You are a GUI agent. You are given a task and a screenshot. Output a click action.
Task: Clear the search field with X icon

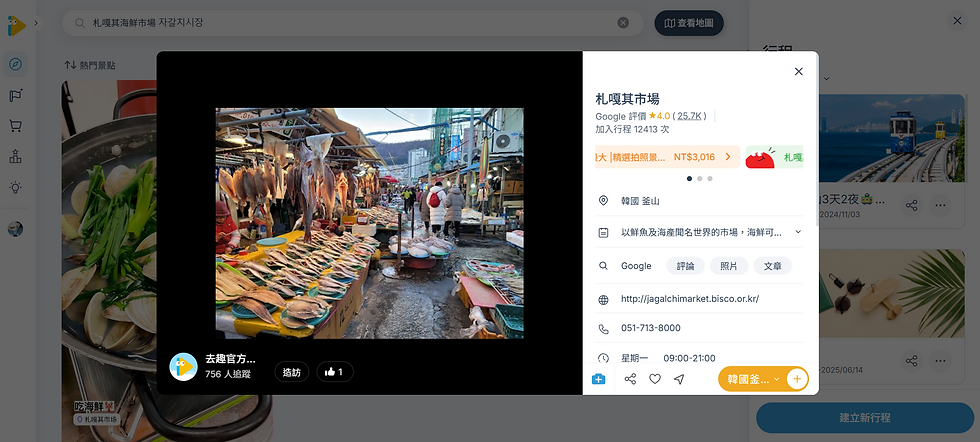(623, 23)
